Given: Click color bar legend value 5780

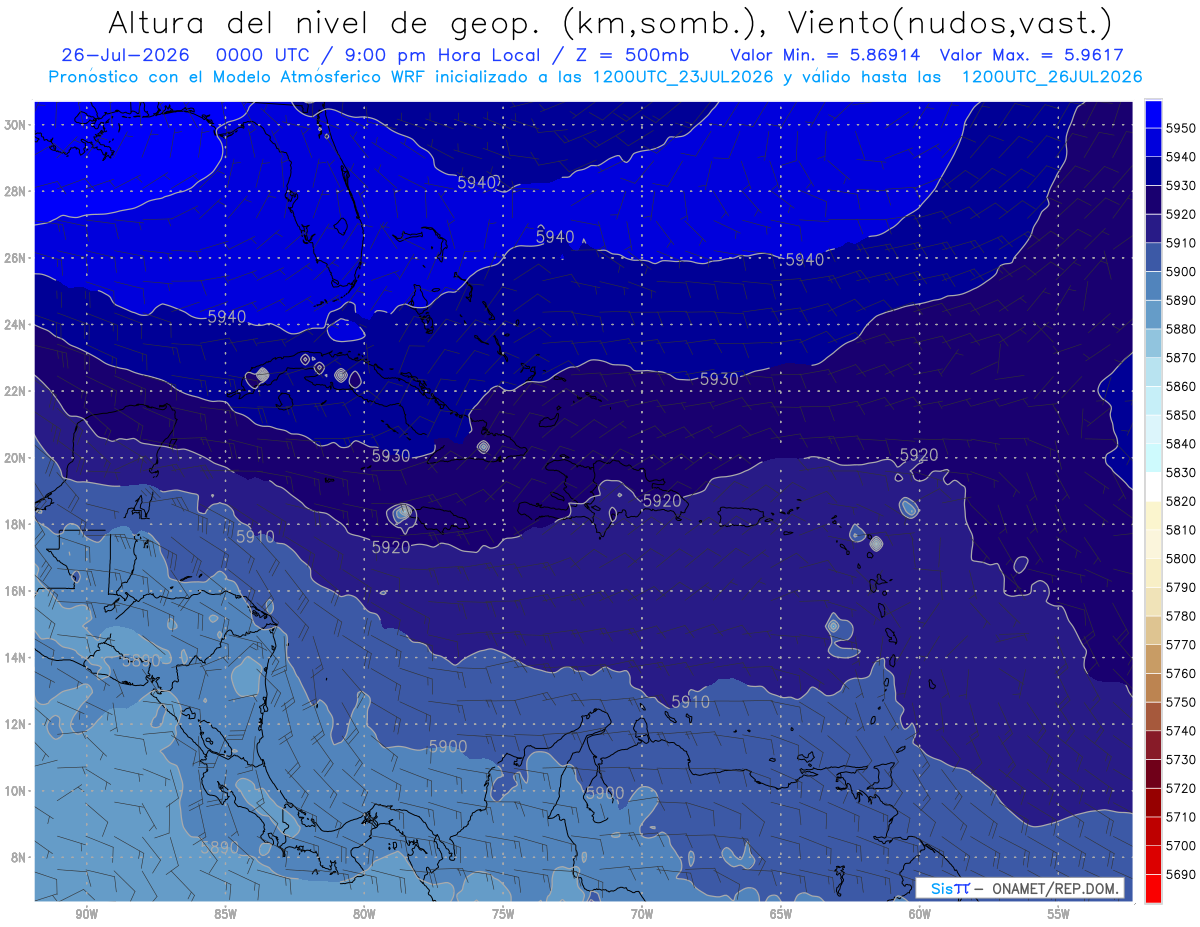Looking at the screenshot, I should point(1181,616).
